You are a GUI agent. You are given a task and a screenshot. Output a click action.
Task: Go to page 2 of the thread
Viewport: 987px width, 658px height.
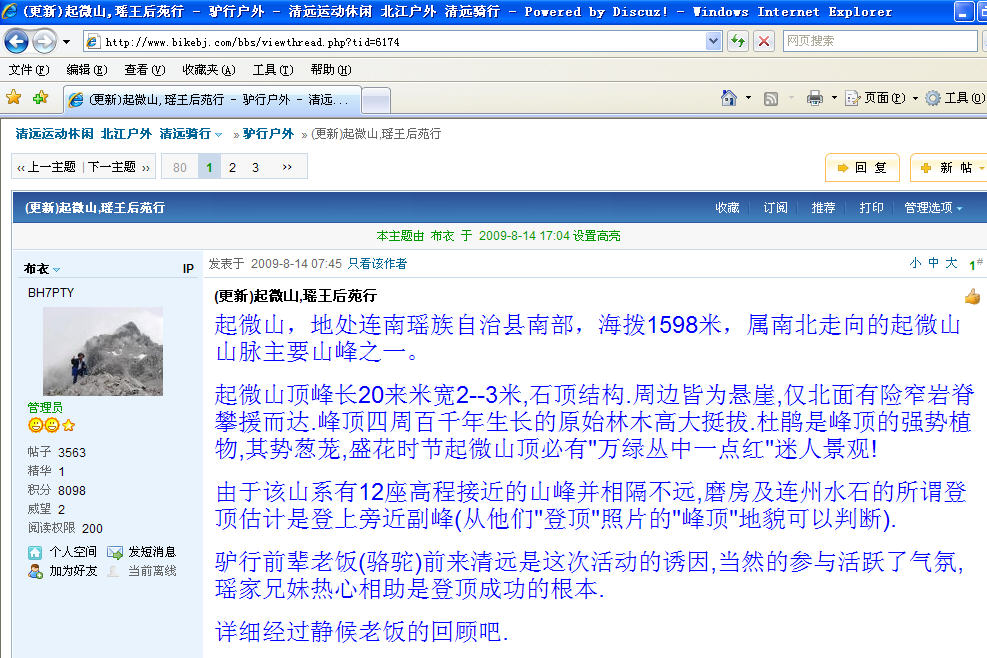232,167
